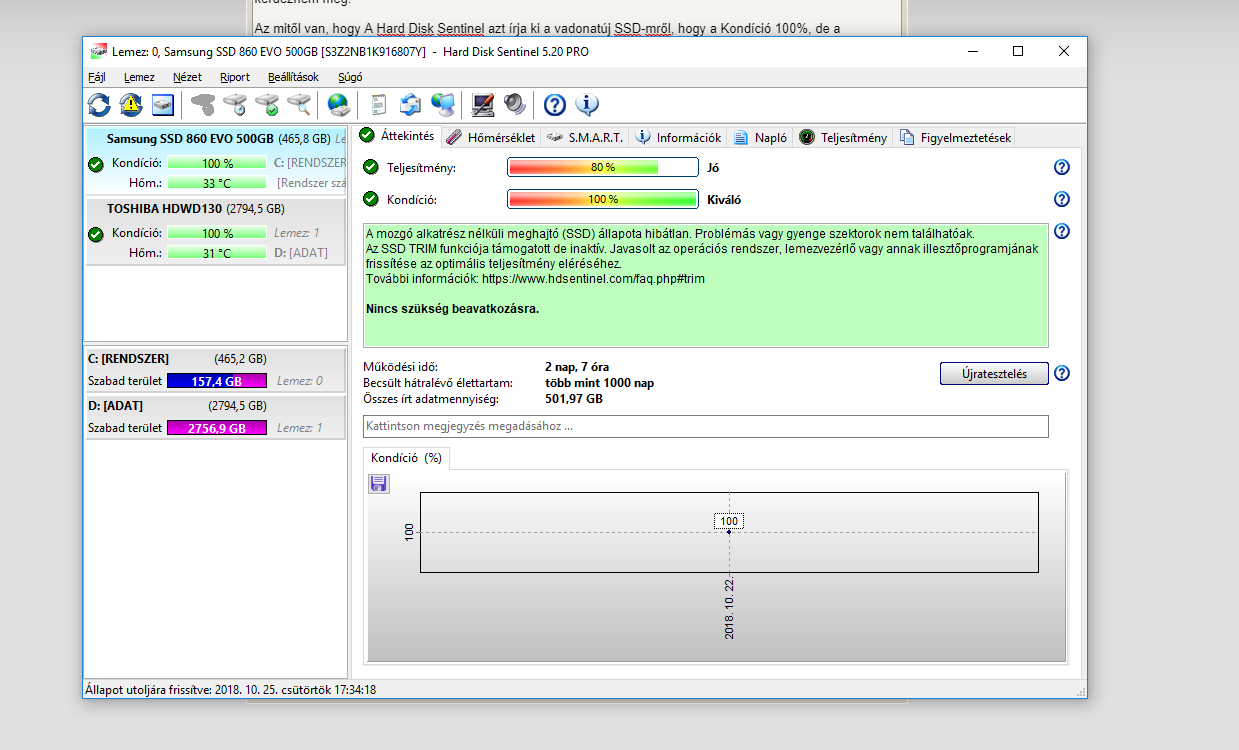Click the disk with magnifying glass toolbar icon

click(x=299, y=104)
